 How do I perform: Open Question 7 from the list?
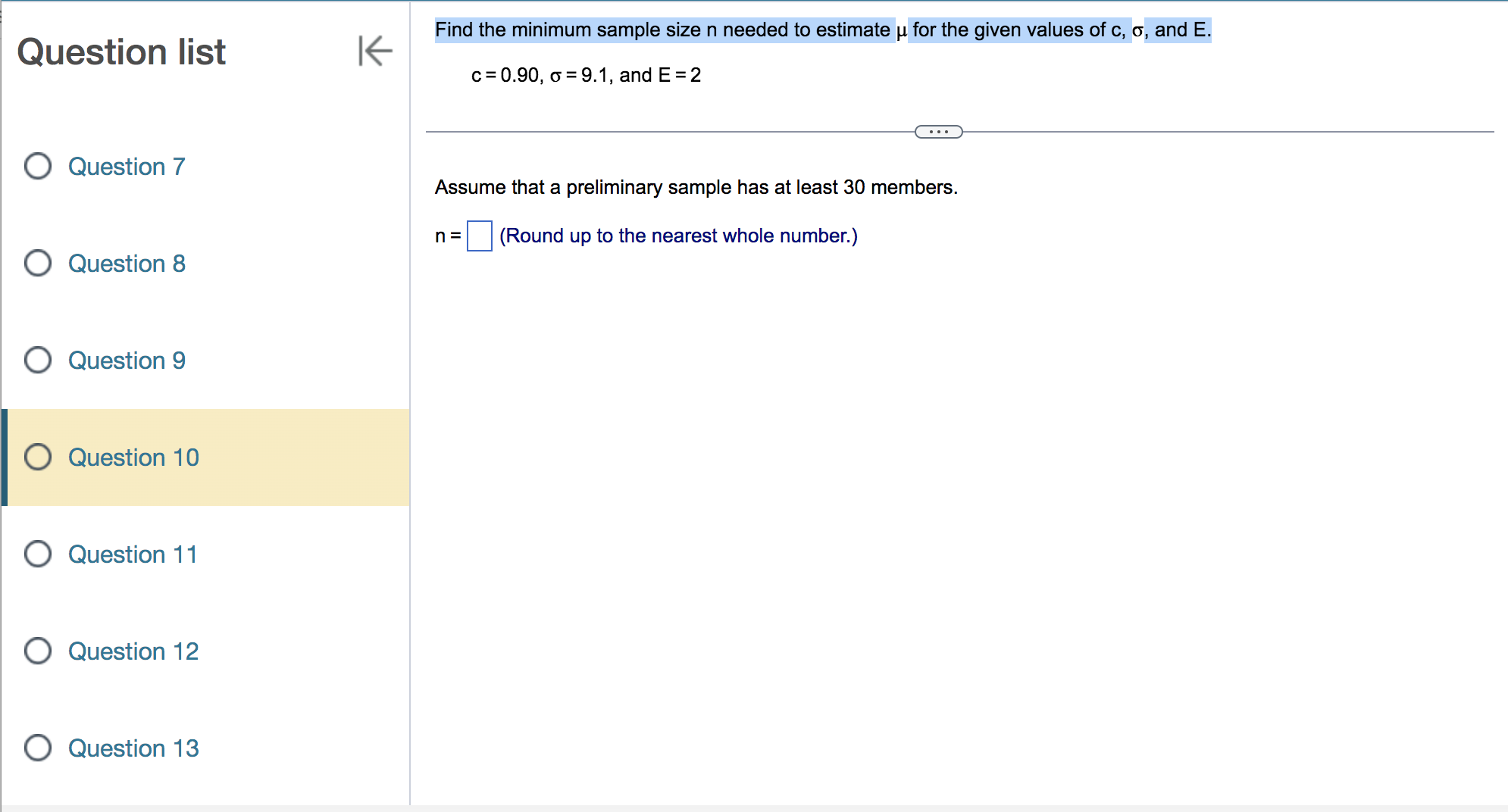[126, 167]
